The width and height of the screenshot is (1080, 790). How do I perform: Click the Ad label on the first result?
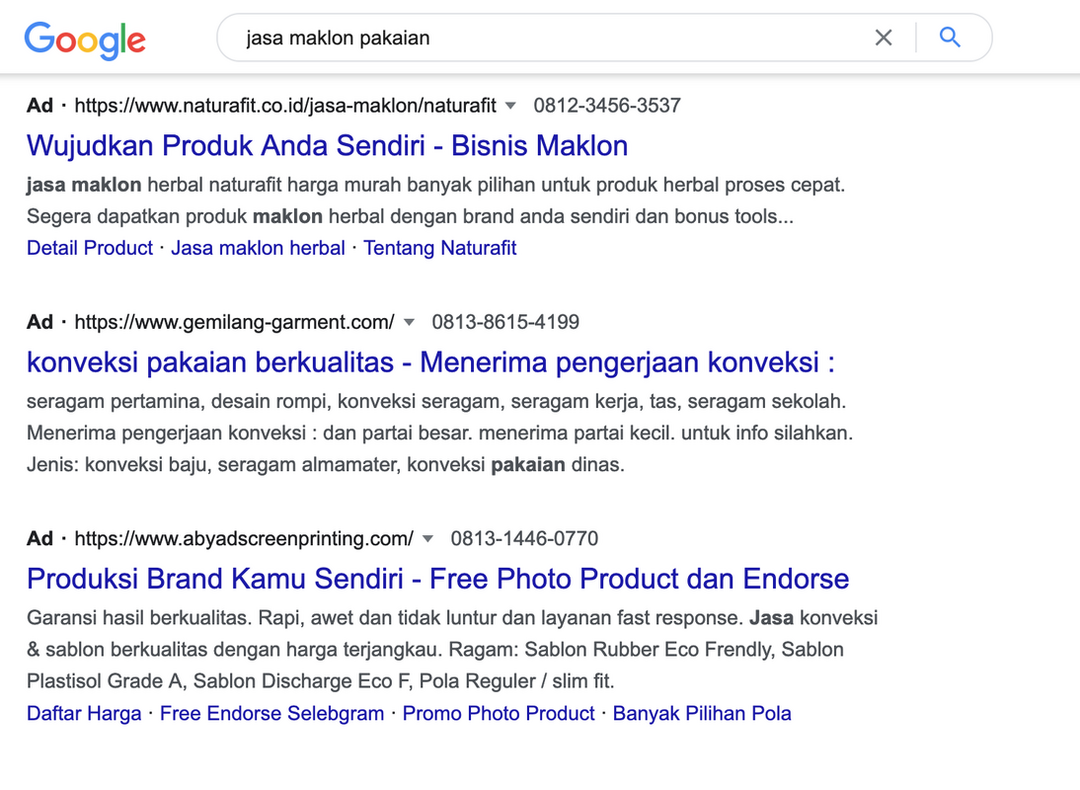click(x=39, y=105)
